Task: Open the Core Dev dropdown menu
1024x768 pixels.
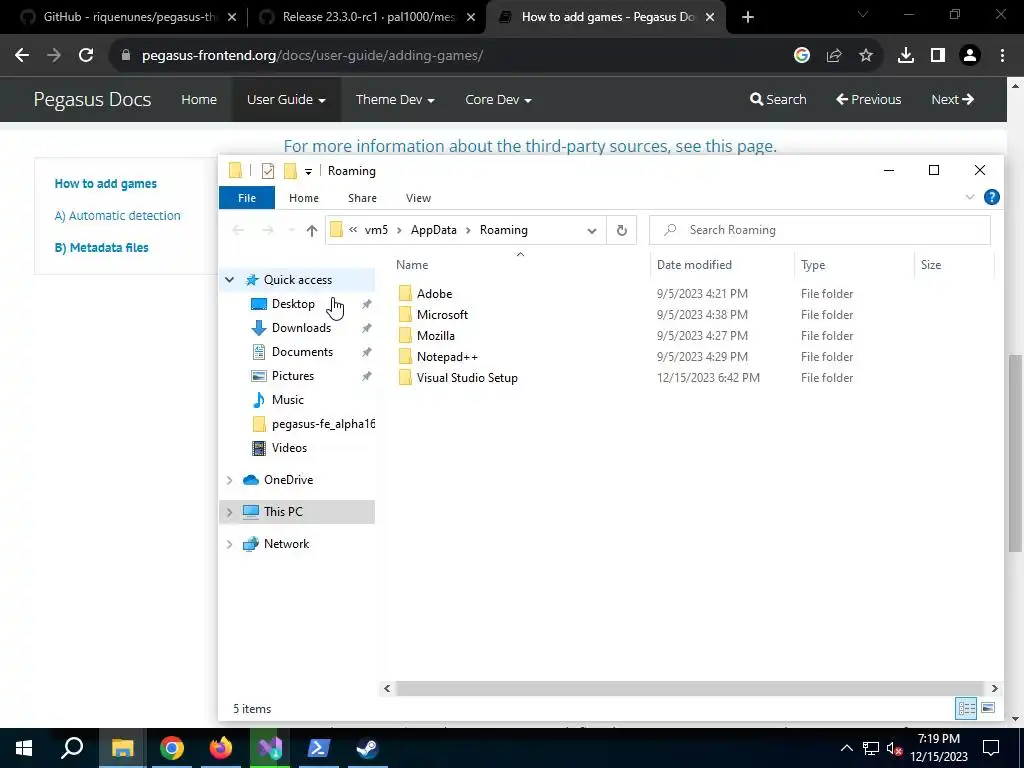Action: pos(498,99)
